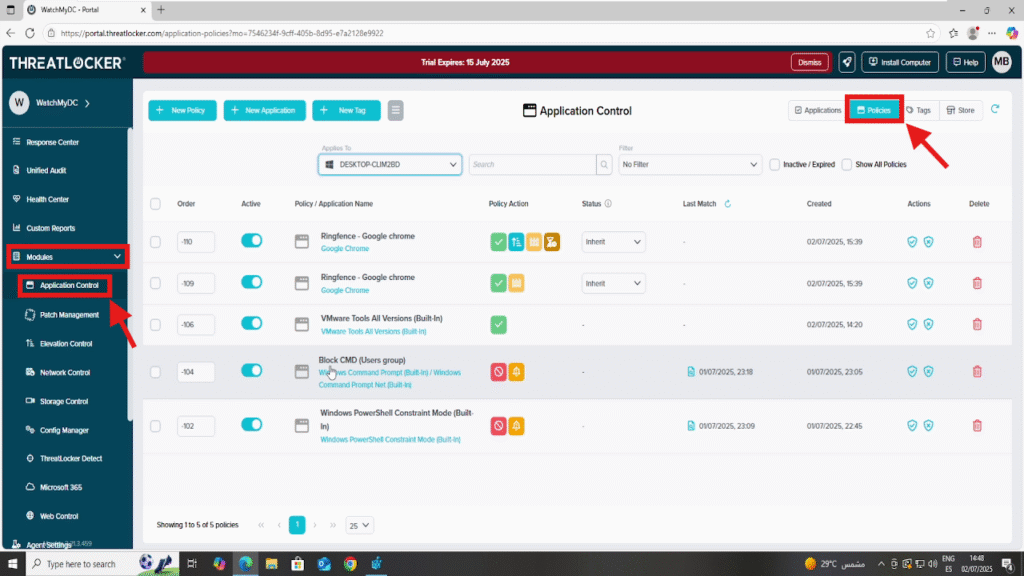Expand the WatchMyDC organization chevron
The image size is (1024, 576).
(x=88, y=103)
